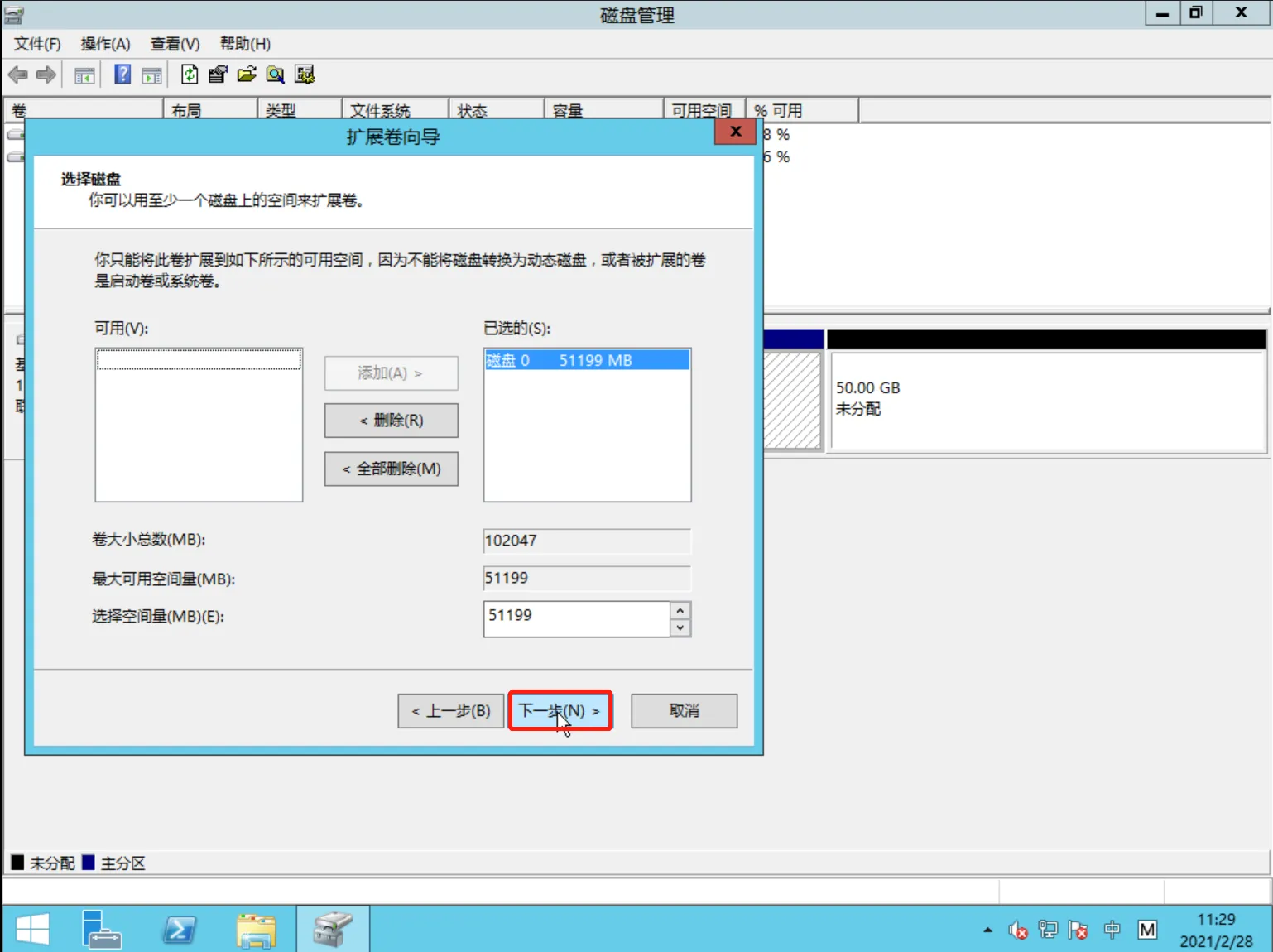Click the back navigation arrow icon
Viewport: 1273px width, 952px height.
(18, 75)
